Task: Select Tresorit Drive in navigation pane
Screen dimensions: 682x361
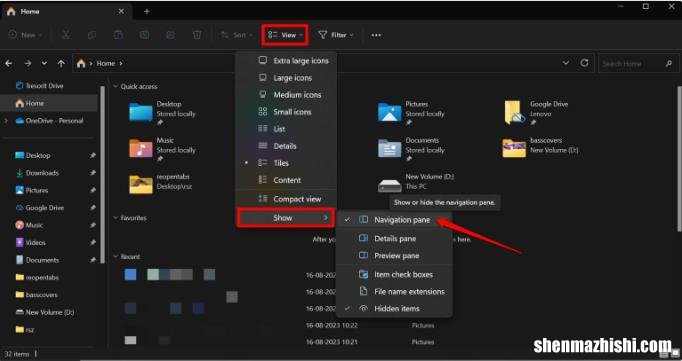Action: click(39, 86)
